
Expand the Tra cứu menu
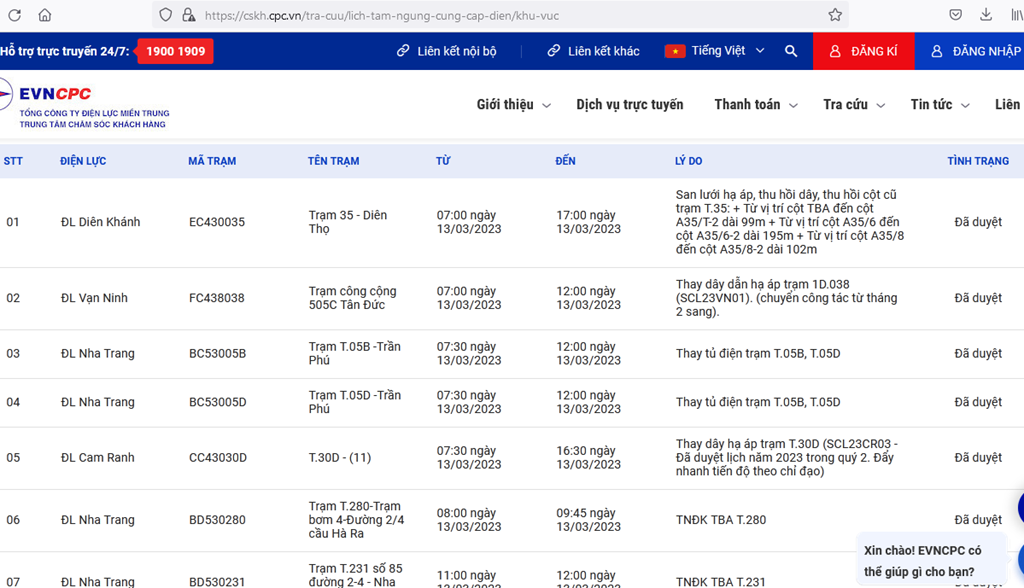(853, 105)
